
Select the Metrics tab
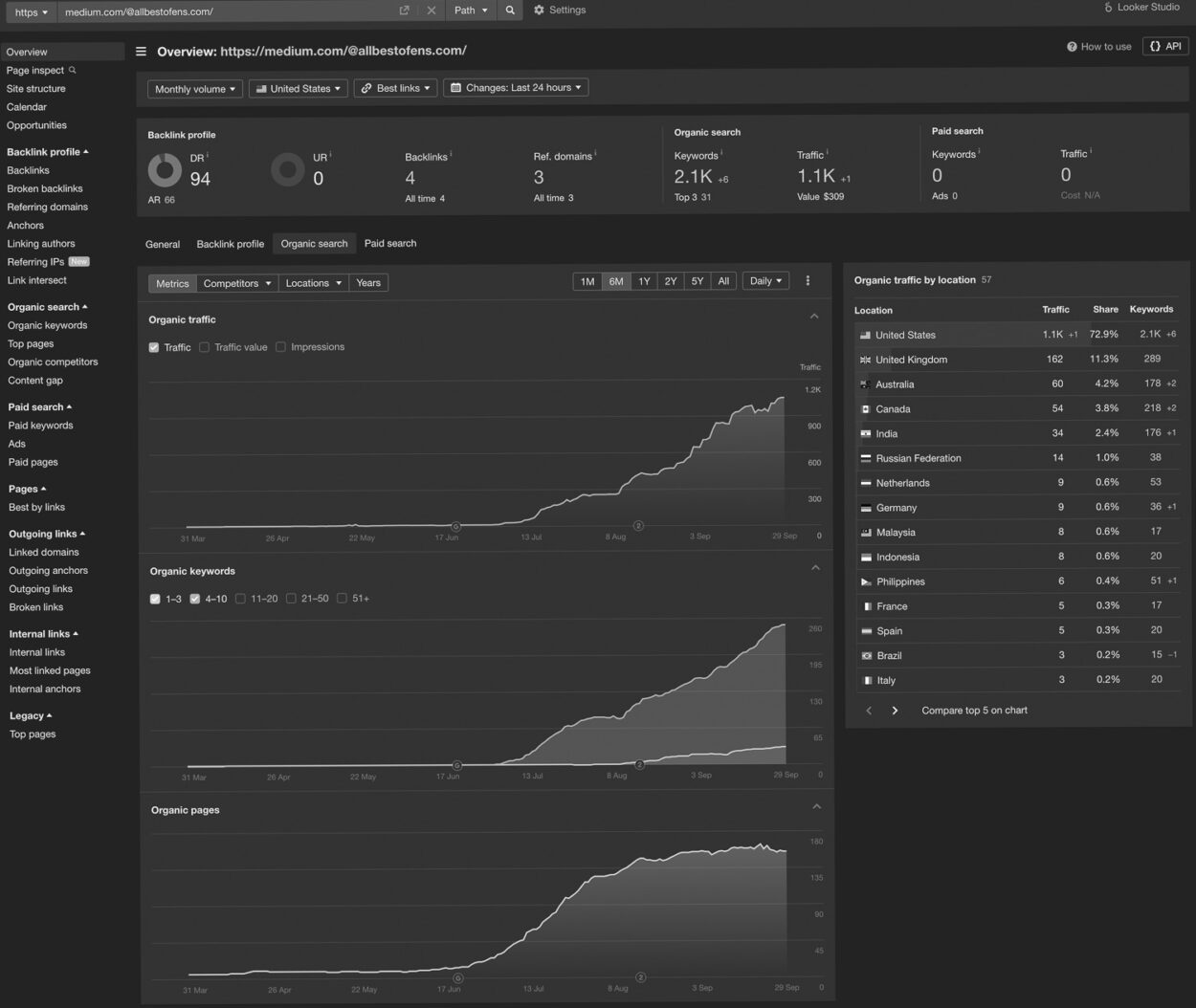[172, 283]
